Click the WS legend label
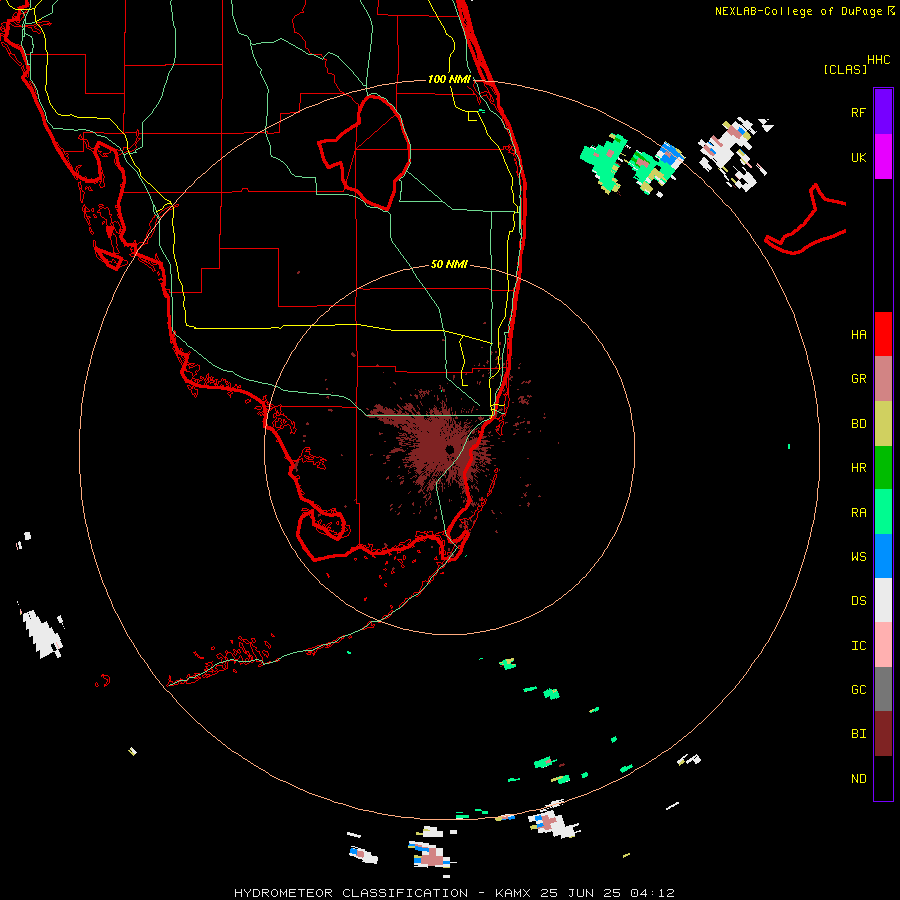This screenshot has width=900, height=900. [858, 556]
